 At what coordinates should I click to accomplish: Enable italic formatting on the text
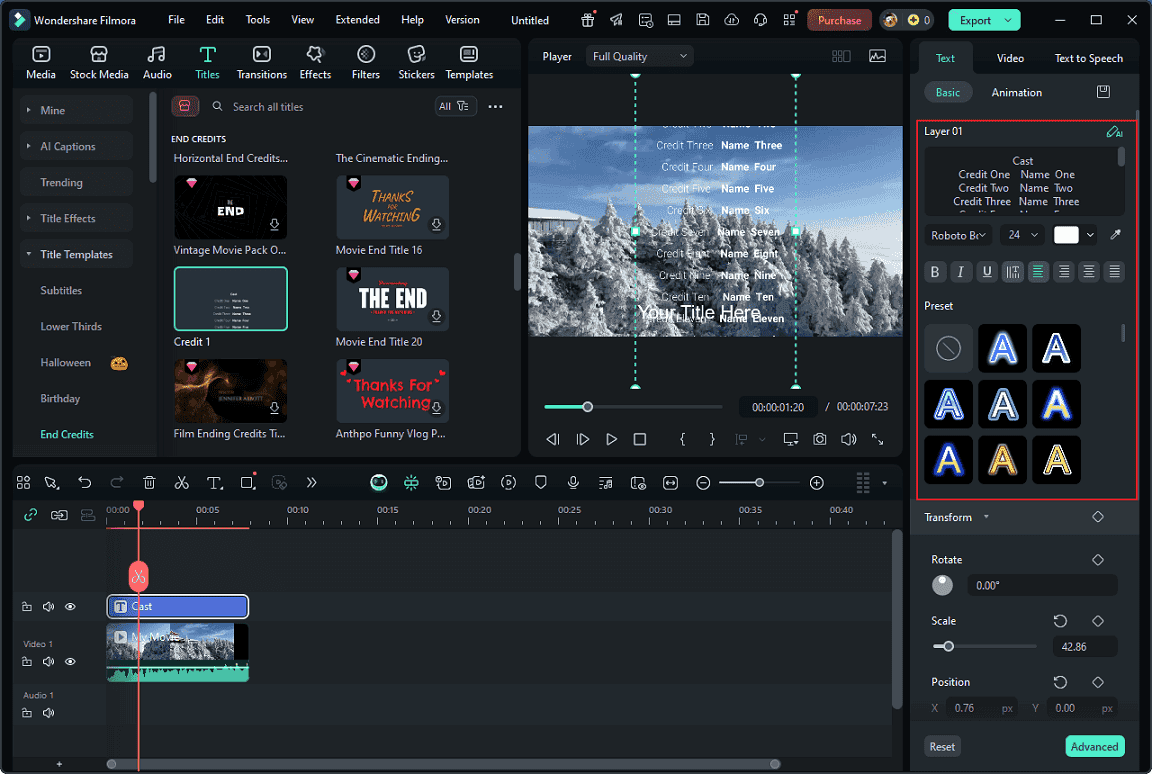961,271
